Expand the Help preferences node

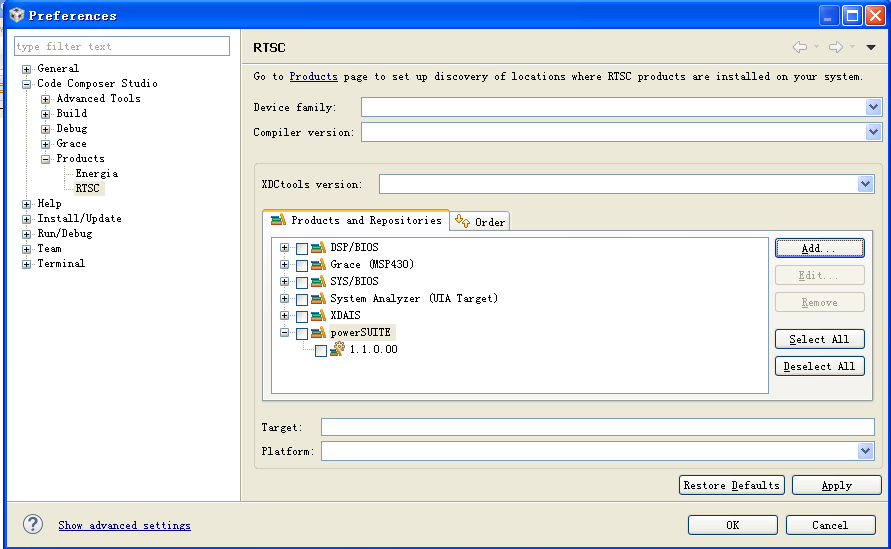point(26,204)
